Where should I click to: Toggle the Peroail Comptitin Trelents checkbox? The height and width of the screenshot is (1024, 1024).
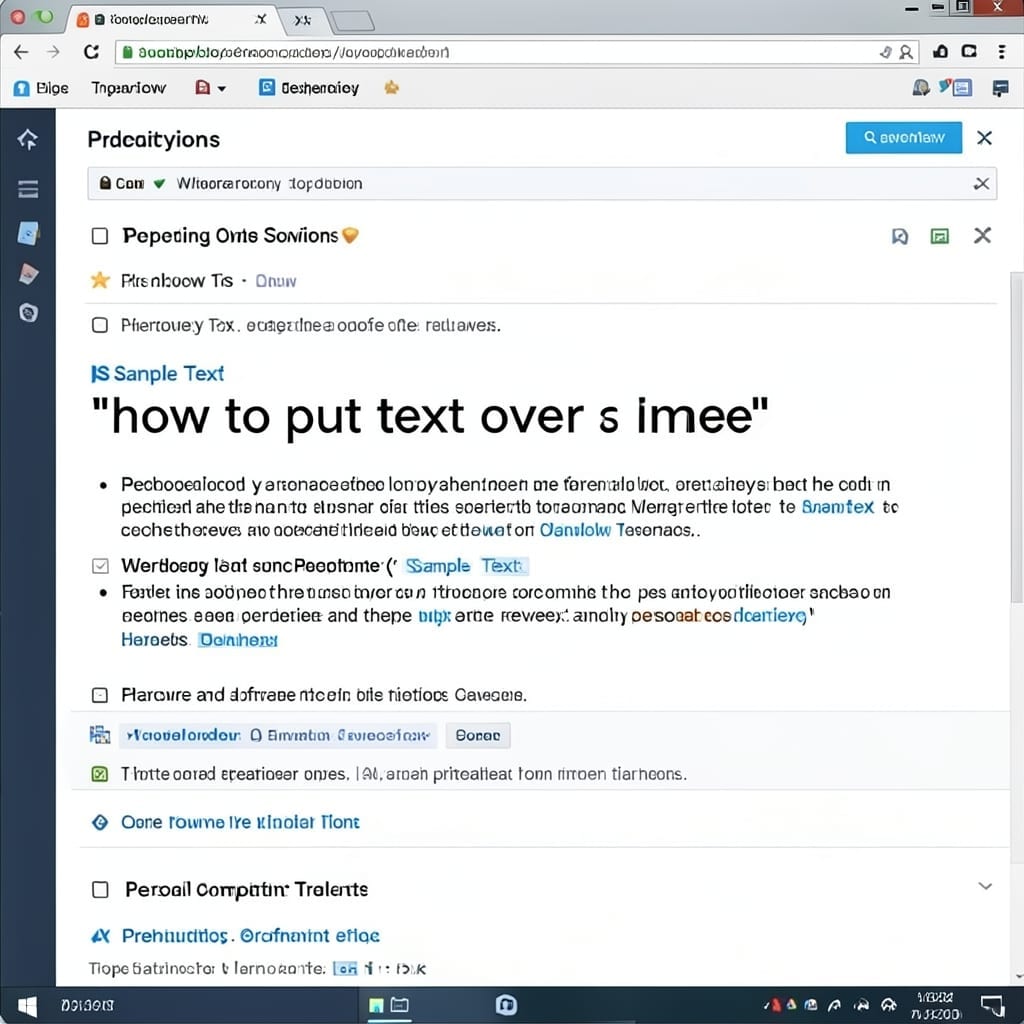pos(100,889)
